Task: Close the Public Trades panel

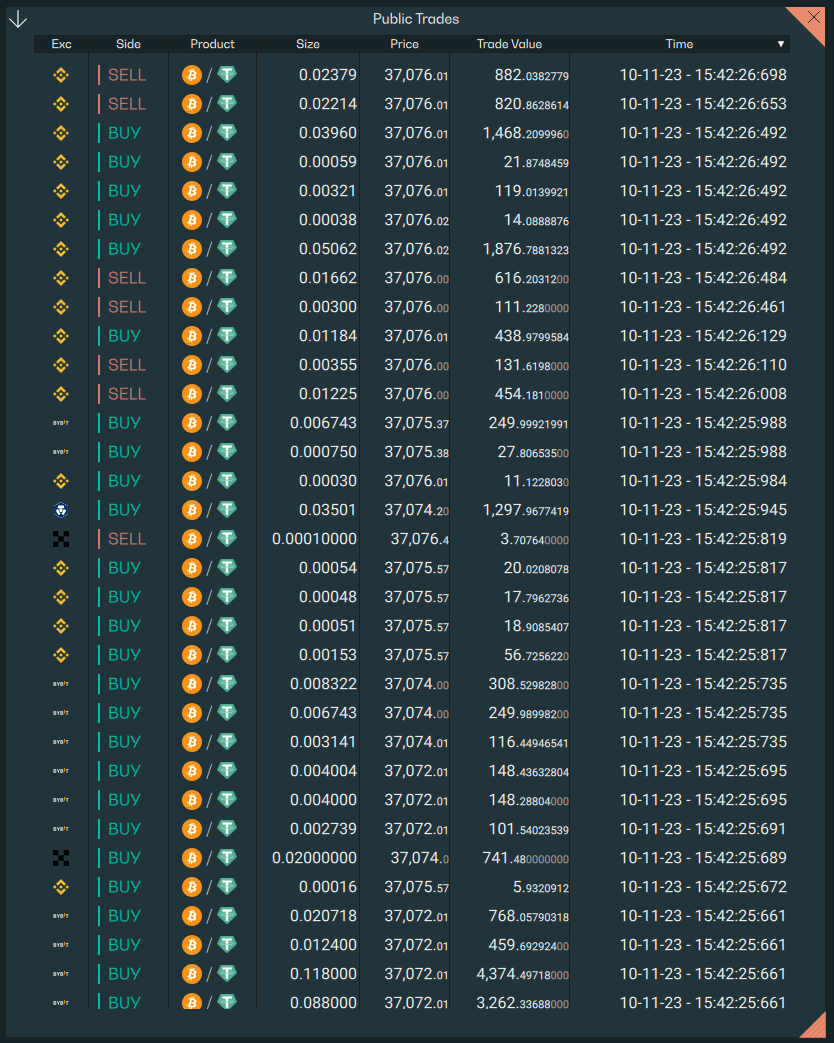Action: pyautogui.click(x=813, y=17)
